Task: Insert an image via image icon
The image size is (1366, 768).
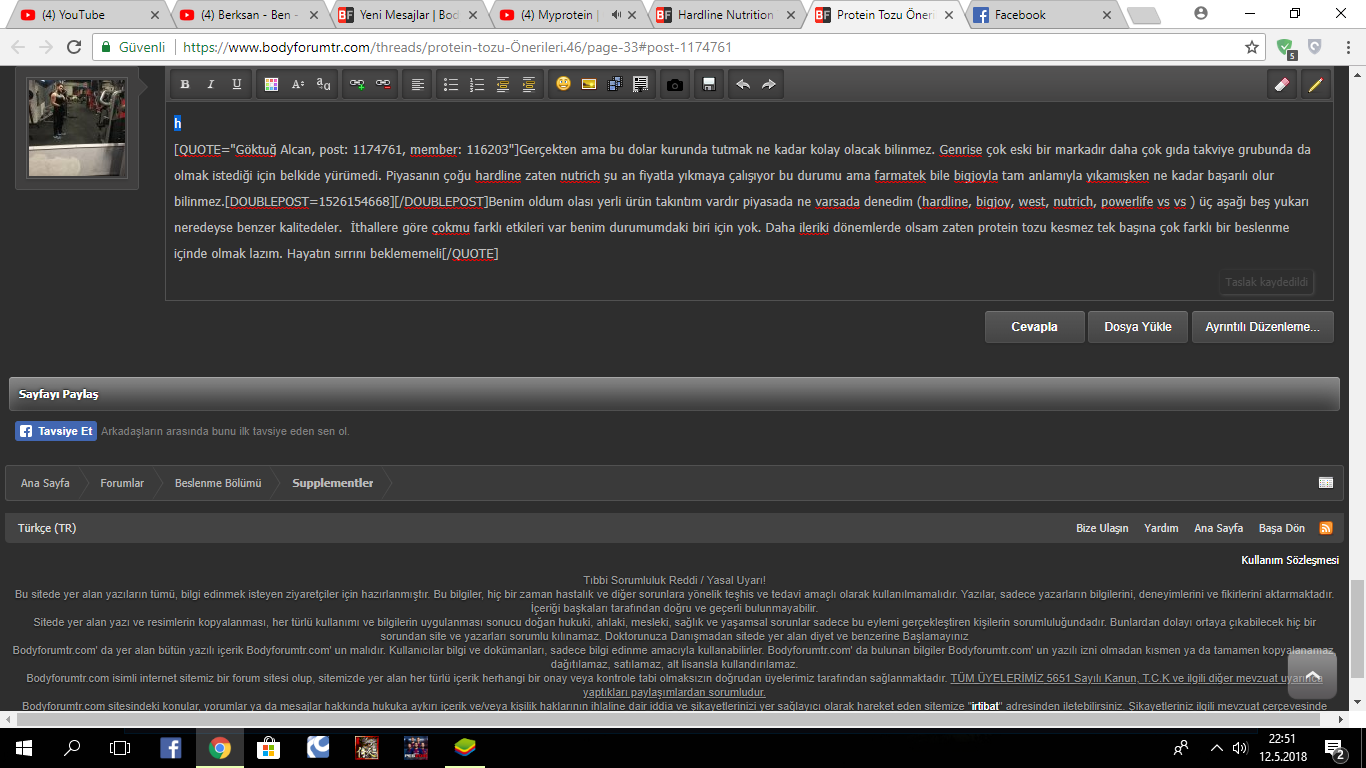Action: tap(589, 85)
